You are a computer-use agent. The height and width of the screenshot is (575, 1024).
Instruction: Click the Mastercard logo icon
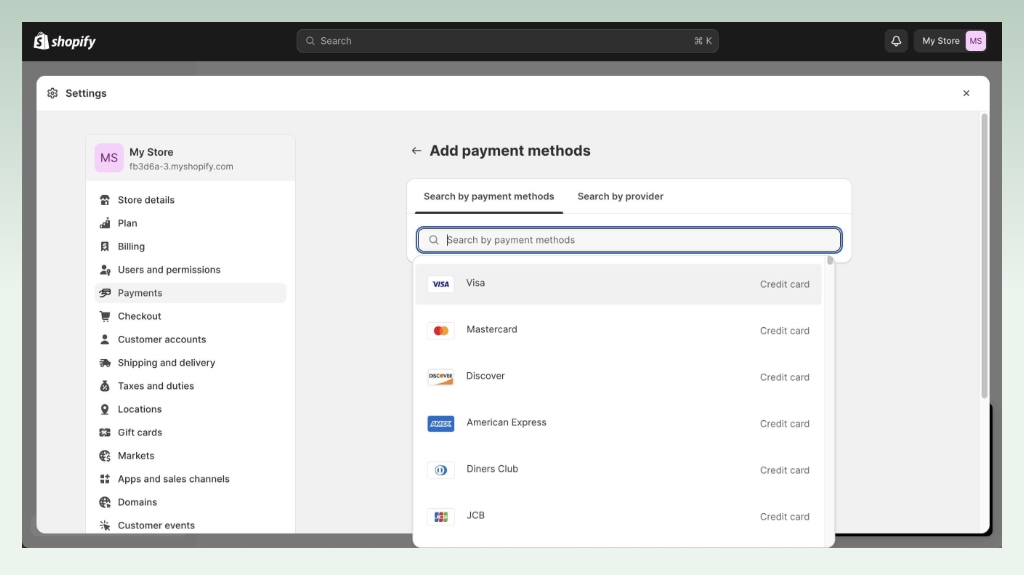point(441,331)
